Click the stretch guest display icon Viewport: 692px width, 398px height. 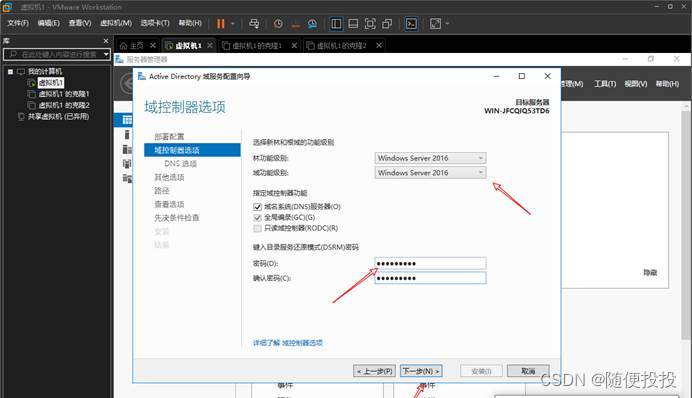[x=435, y=24]
